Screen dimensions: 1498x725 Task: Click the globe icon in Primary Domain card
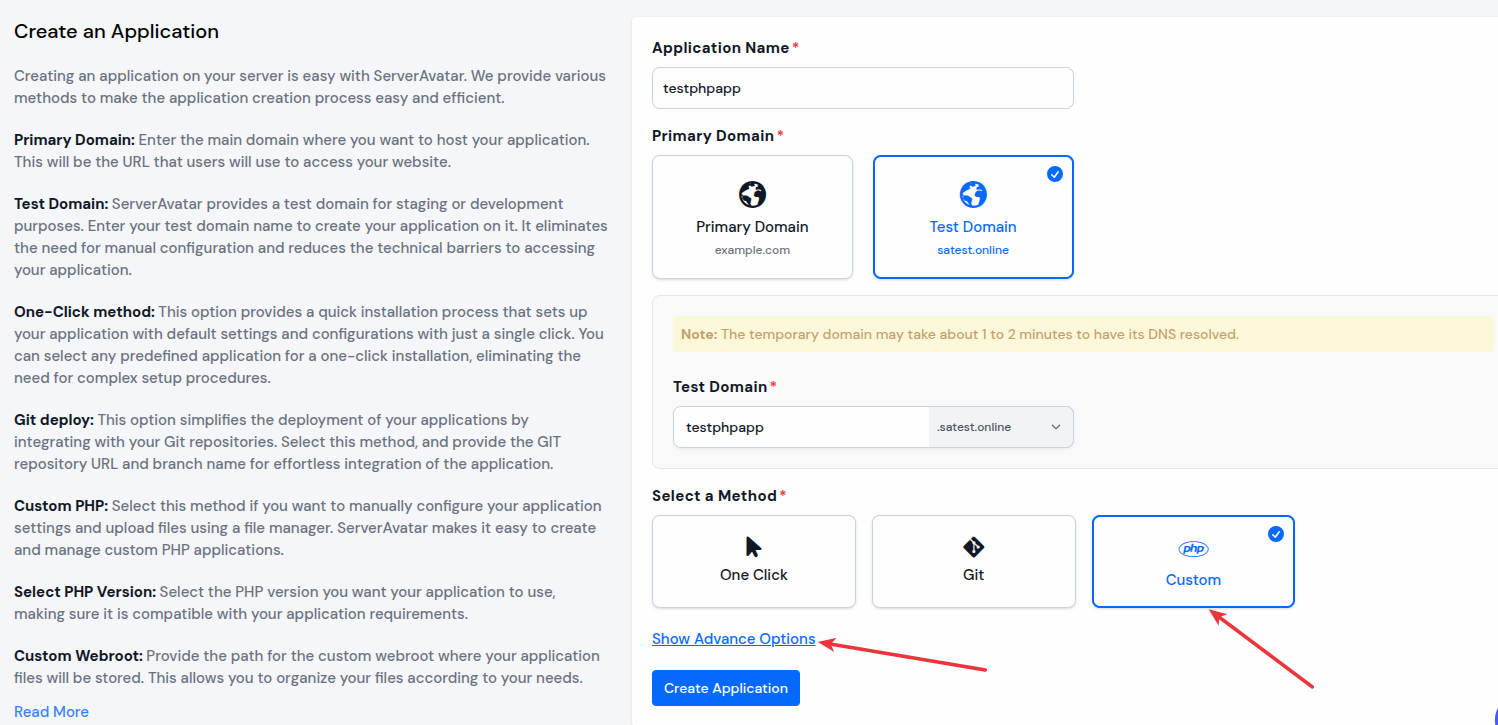752,194
